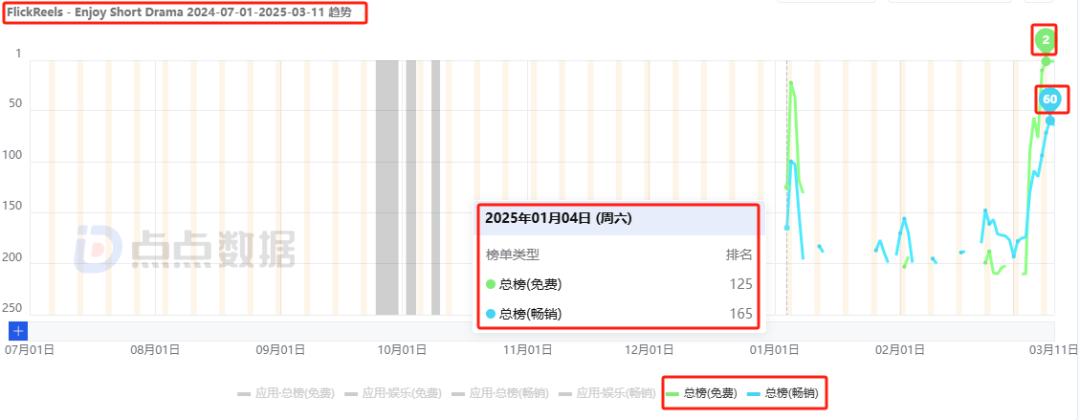Image resolution: width=1080 pixels, height=420 pixels.
Task: Click the 榜单类型 column label in tooltip
Action: 513,255
